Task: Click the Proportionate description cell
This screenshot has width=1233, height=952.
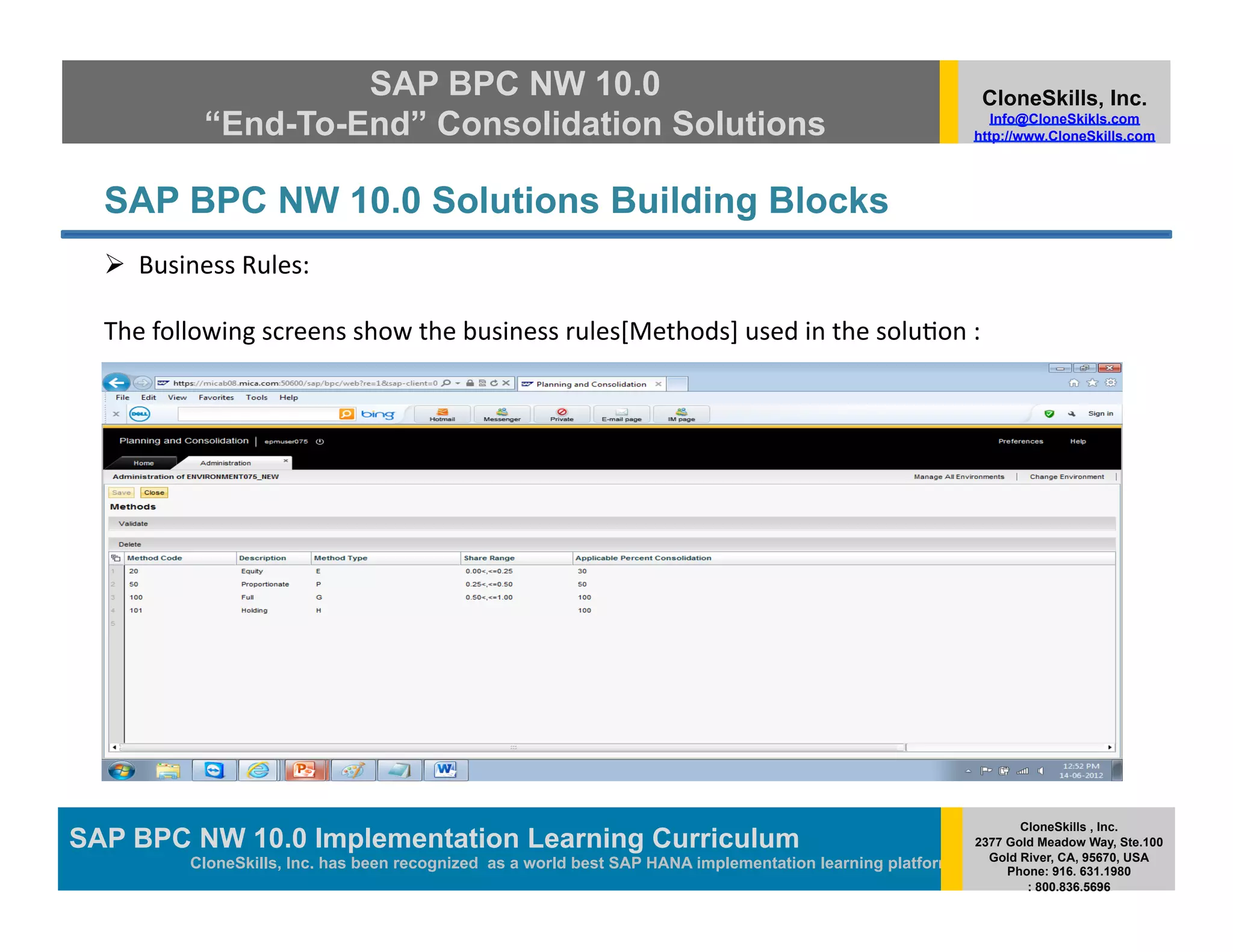Action: (x=265, y=585)
